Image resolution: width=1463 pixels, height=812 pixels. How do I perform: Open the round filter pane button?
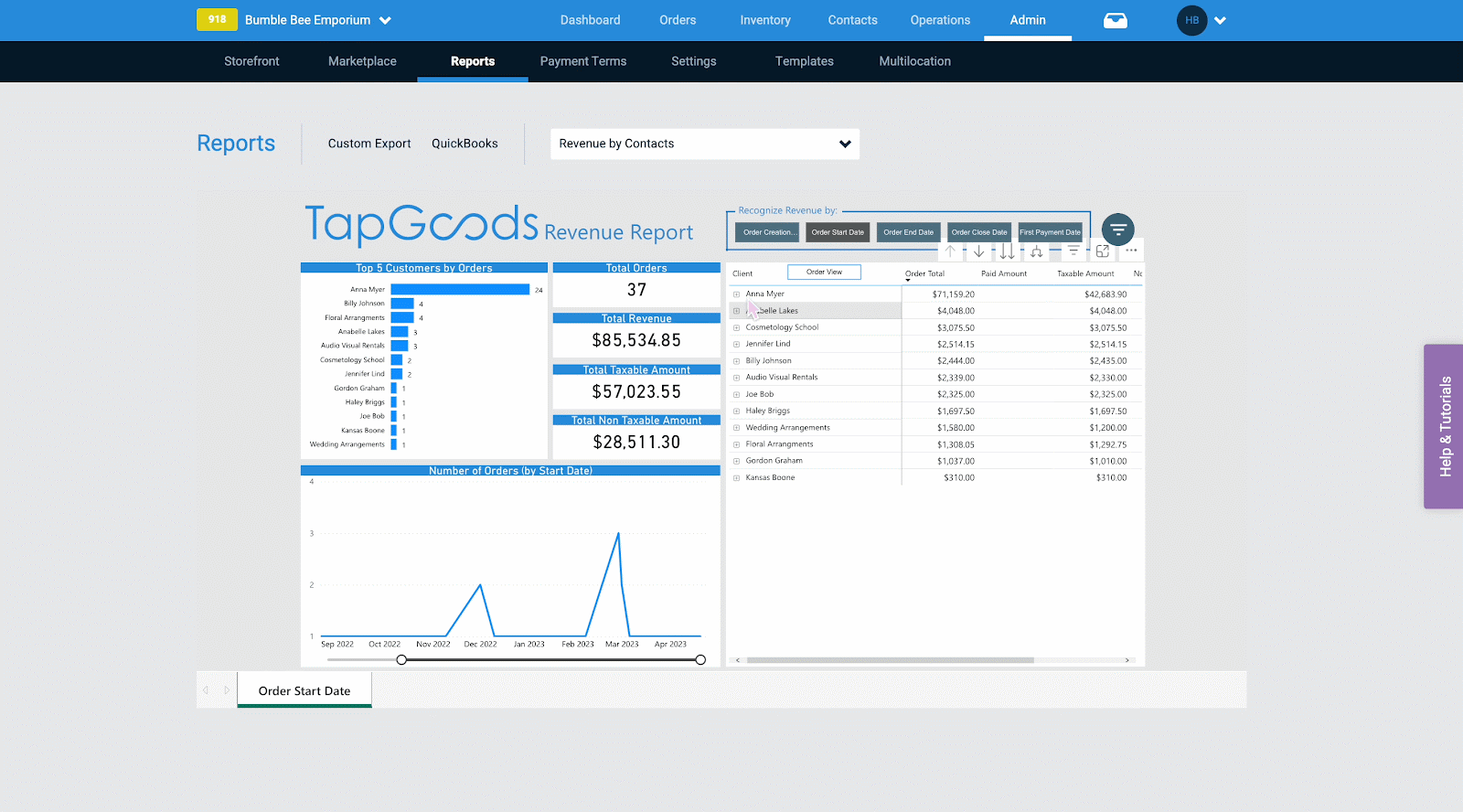[x=1117, y=230]
